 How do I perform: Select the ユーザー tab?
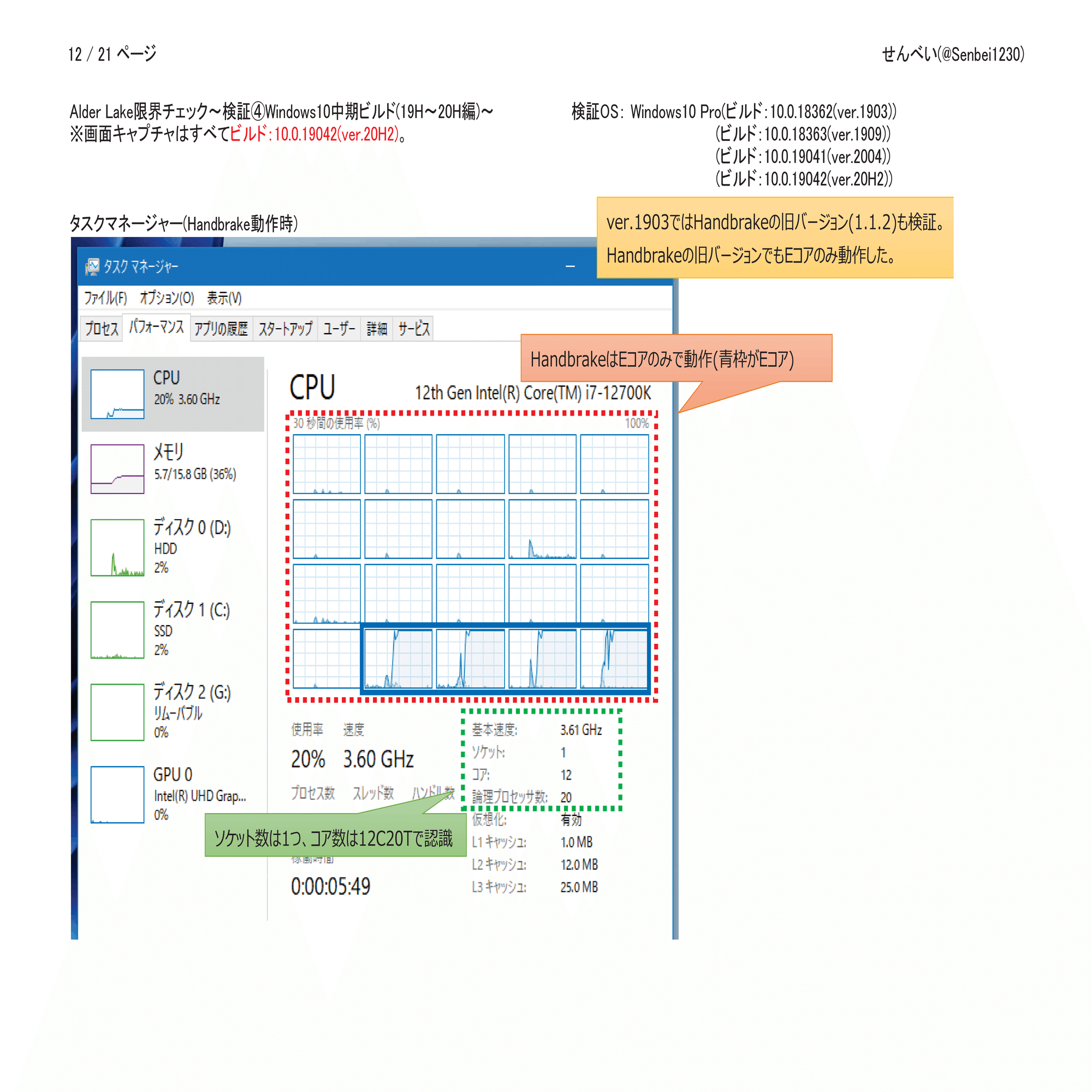[x=340, y=329]
